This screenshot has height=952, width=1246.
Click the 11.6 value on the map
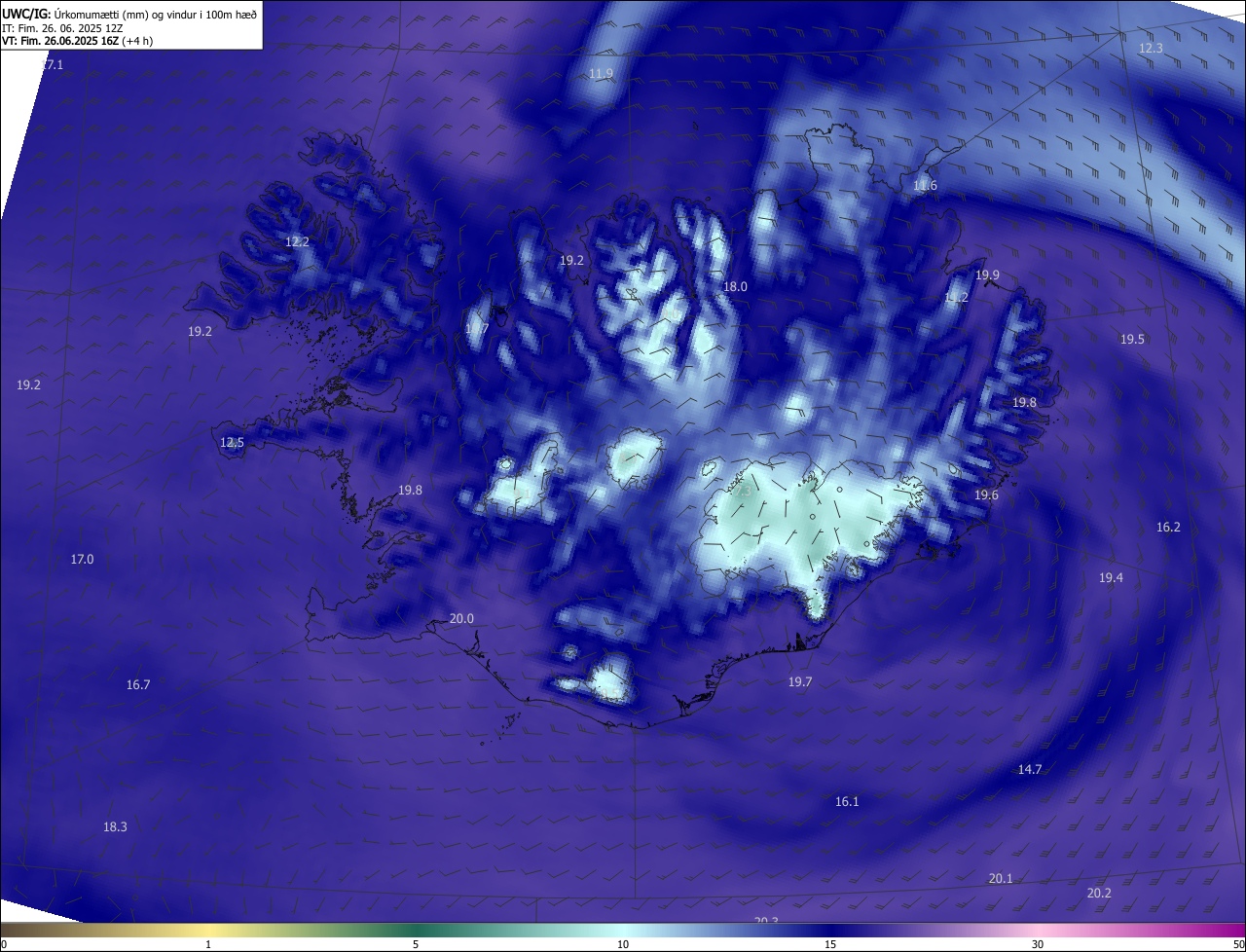(925, 185)
